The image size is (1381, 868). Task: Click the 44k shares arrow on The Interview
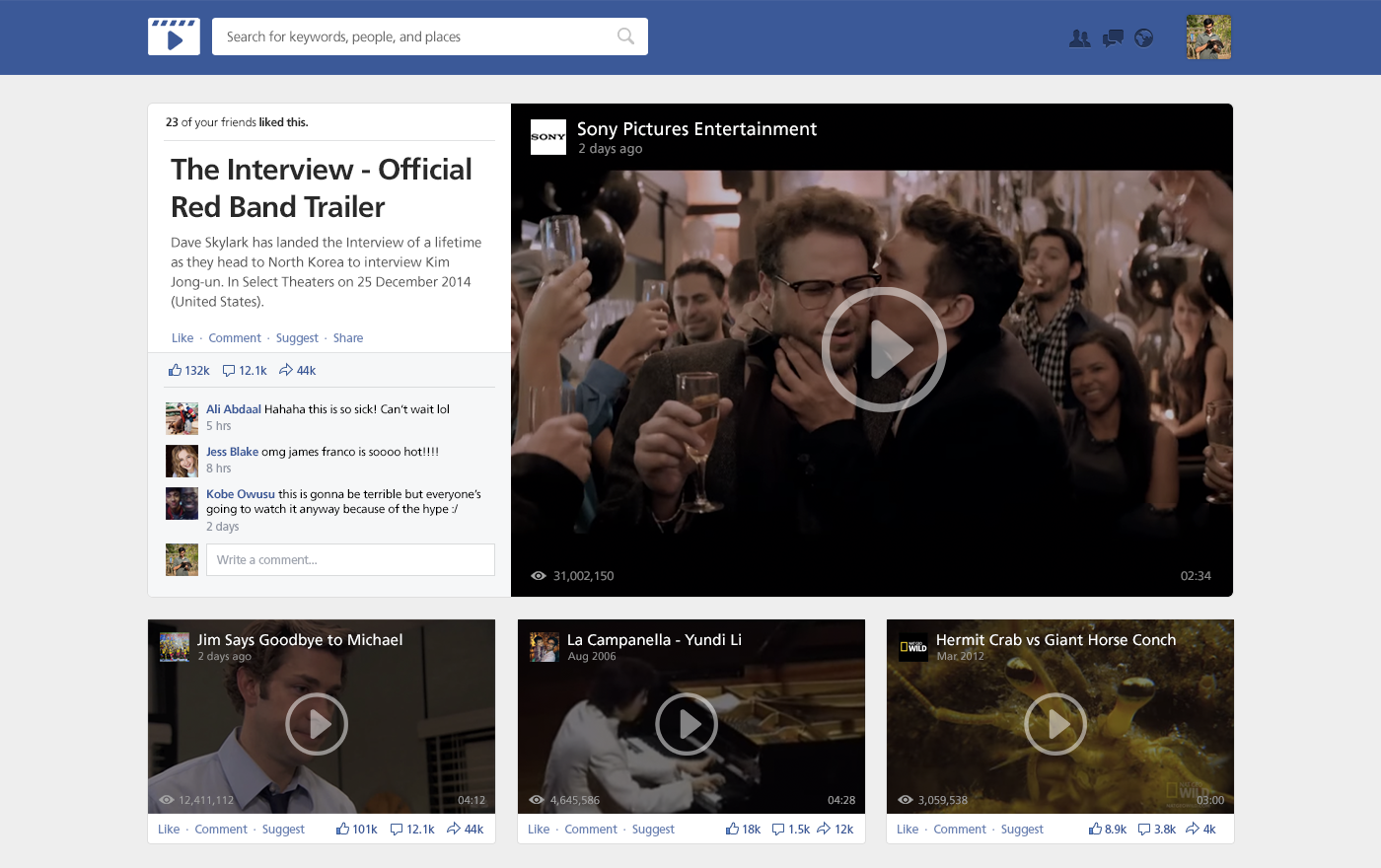298,371
